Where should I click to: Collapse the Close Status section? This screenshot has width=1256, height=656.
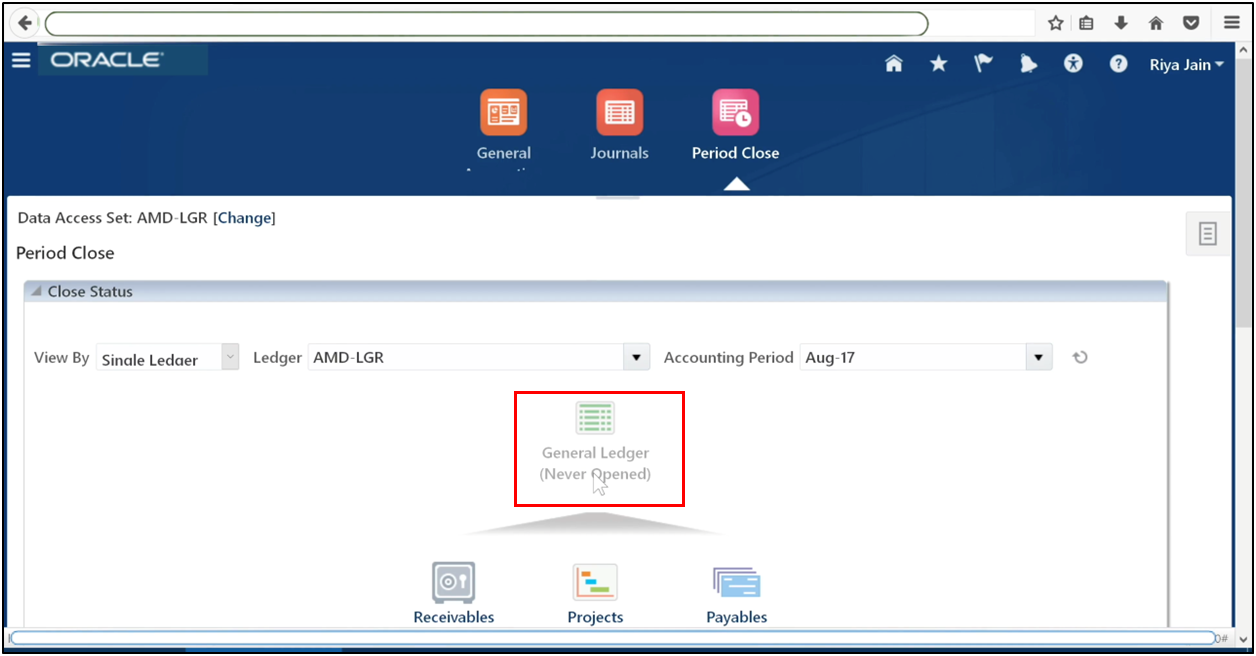34,291
